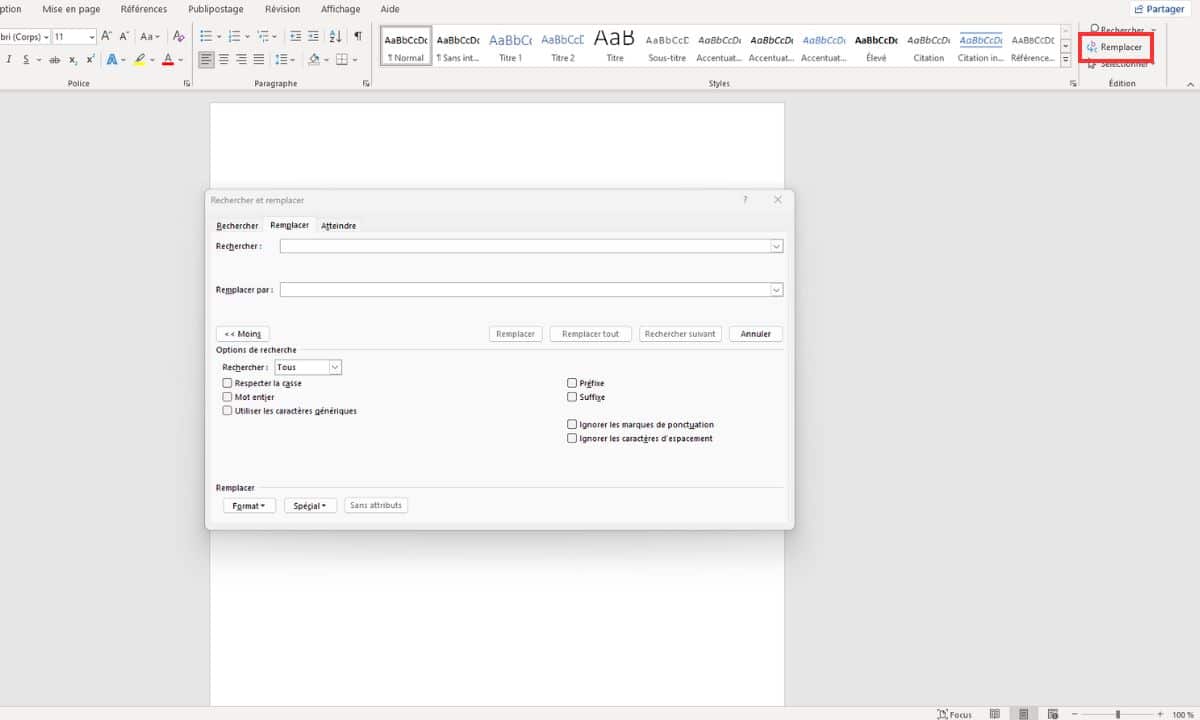Decrease paragraph indent
The image size is (1200, 720).
tap(295, 36)
